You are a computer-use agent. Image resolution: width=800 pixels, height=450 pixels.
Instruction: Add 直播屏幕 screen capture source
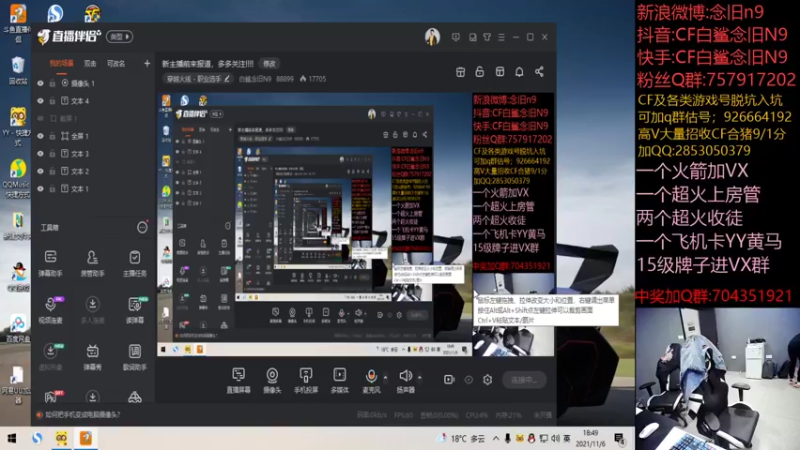tap(238, 381)
